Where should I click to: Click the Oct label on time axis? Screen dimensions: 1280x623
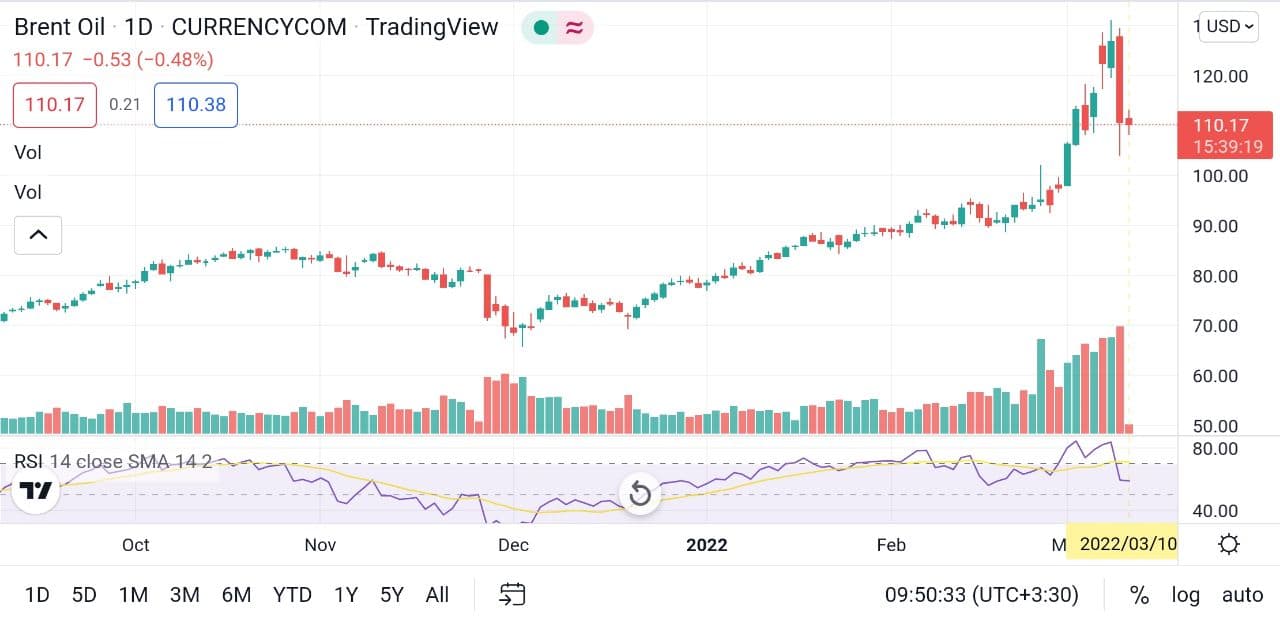click(135, 545)
